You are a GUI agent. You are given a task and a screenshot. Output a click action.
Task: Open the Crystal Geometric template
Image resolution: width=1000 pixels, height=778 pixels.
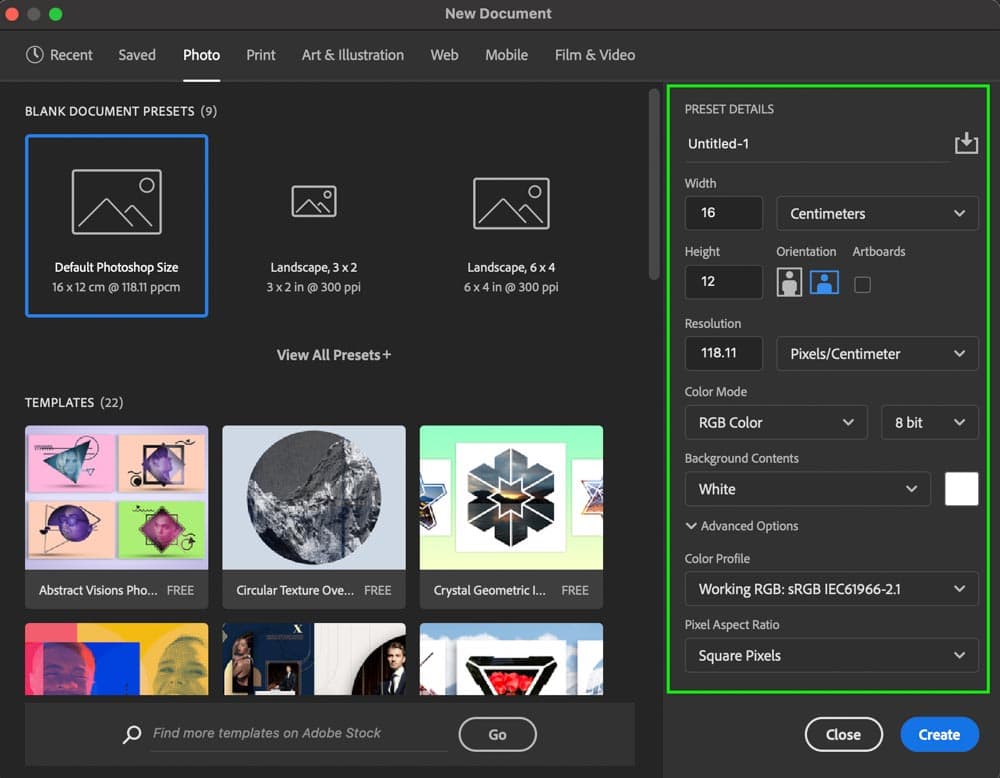[x=511, y=517]
